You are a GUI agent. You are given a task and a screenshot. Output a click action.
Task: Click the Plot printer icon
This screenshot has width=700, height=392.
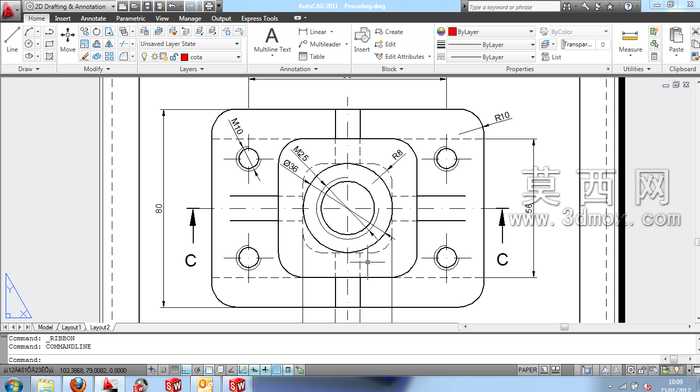[x=208, y=6]
